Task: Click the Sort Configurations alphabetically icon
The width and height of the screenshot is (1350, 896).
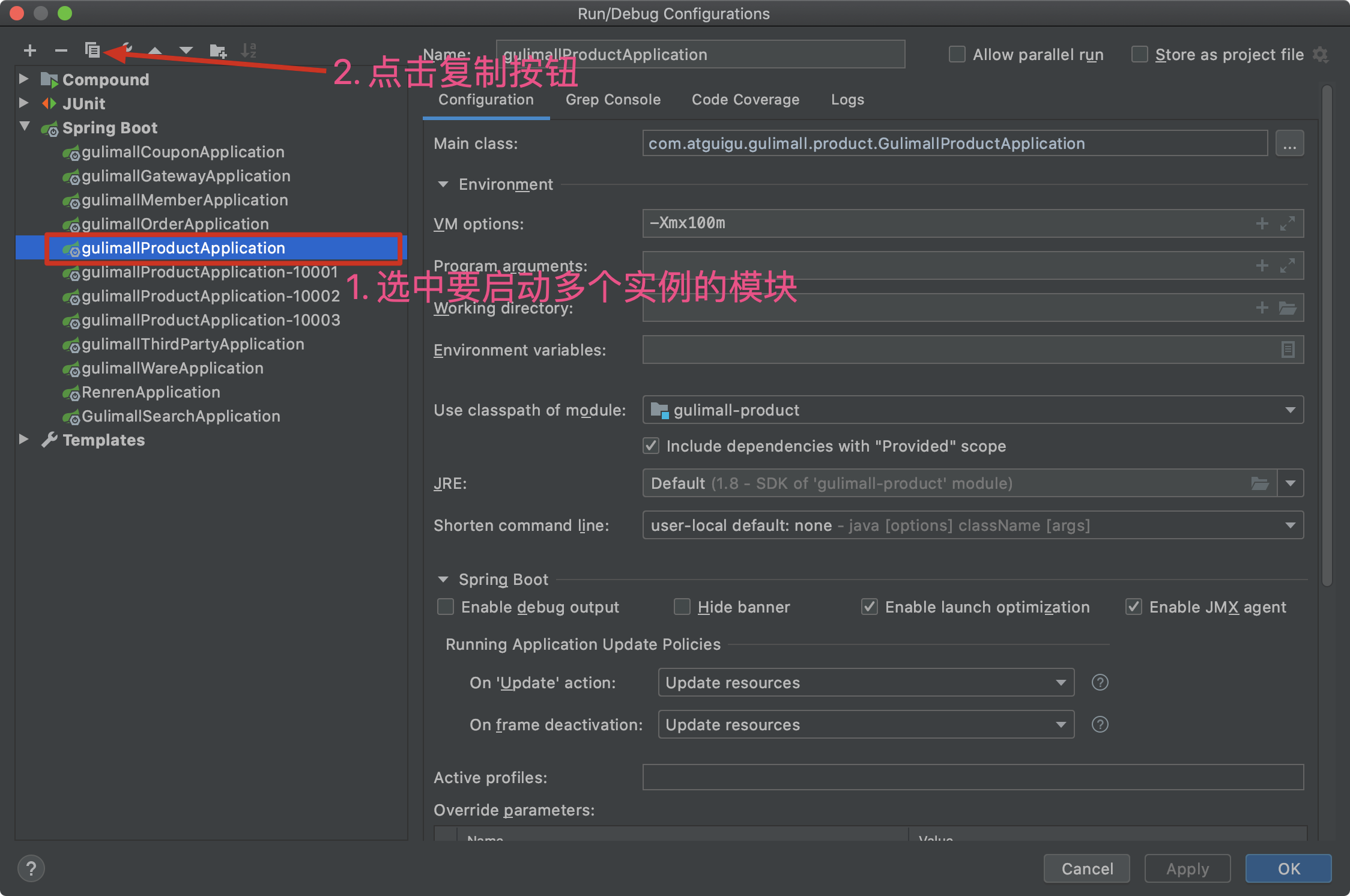Action: (x=250, y=50)
